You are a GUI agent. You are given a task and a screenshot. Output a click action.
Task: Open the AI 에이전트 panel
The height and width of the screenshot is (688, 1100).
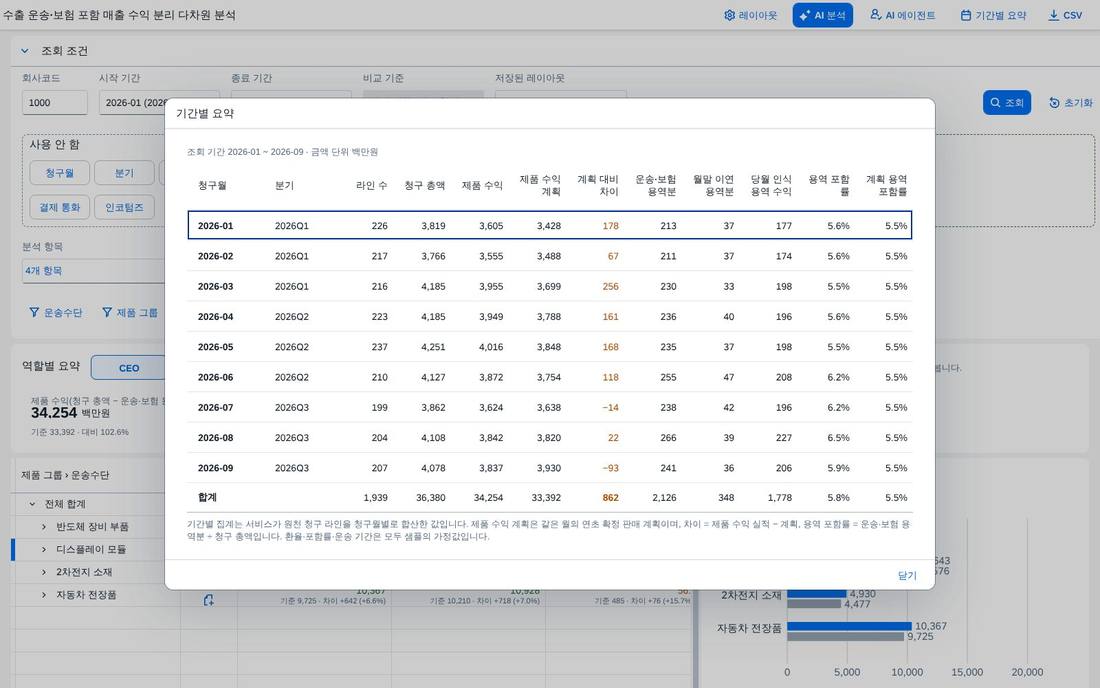(903, 15)
